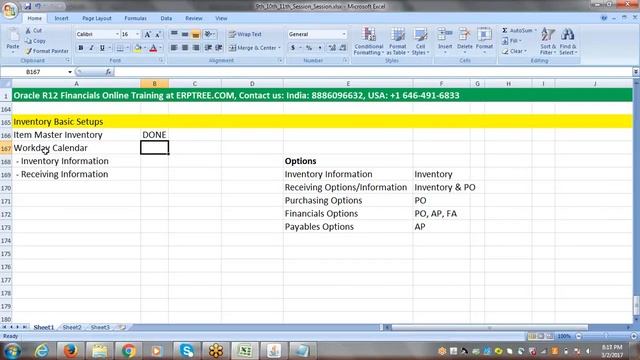Open Cell Styles gallery
This screenshot has height=360, width=640.
pos(420,41)
